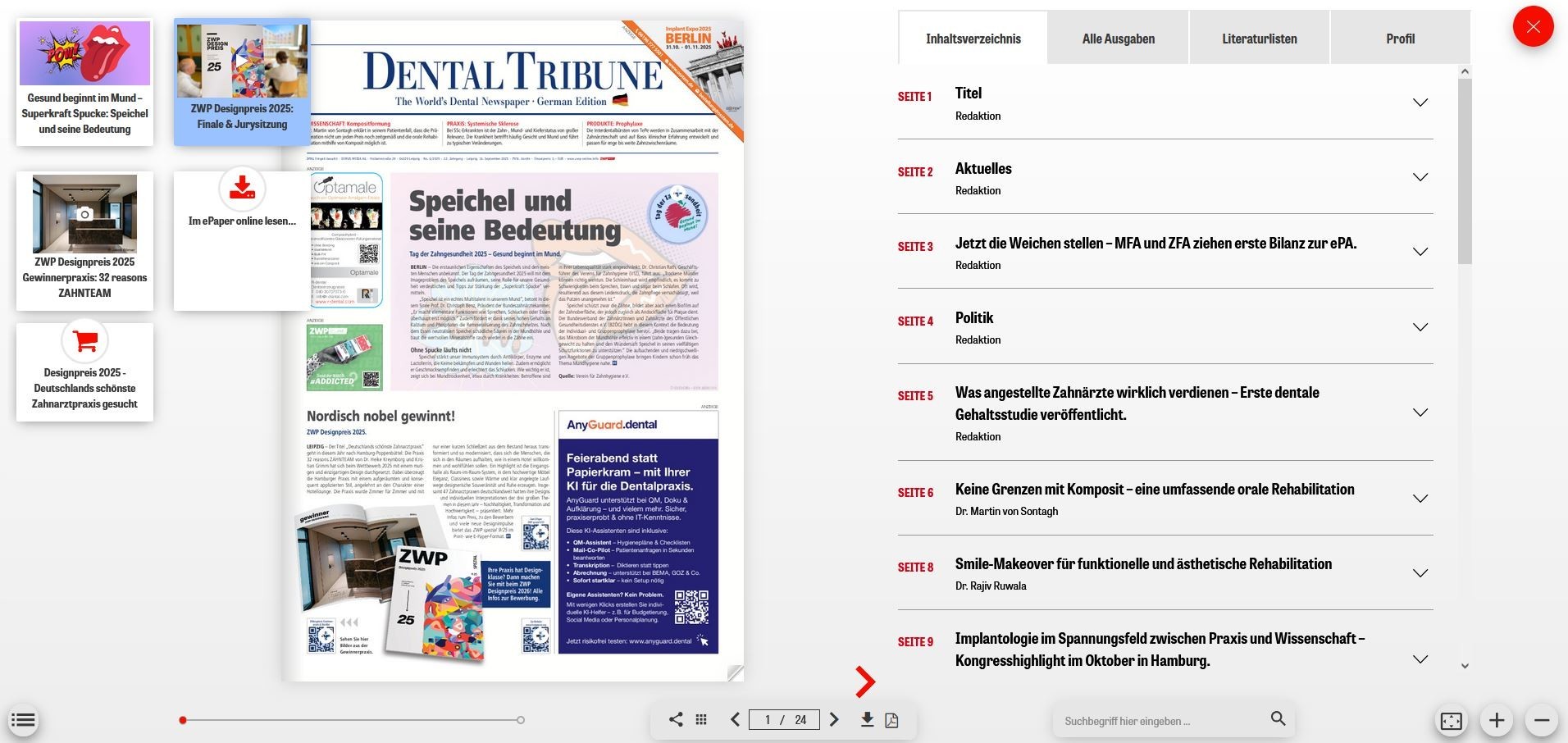This screenshot has height=743, width=1568.
Task: Expand the Seite 9 Implantologie entry
Action: tap(1420, 659)
